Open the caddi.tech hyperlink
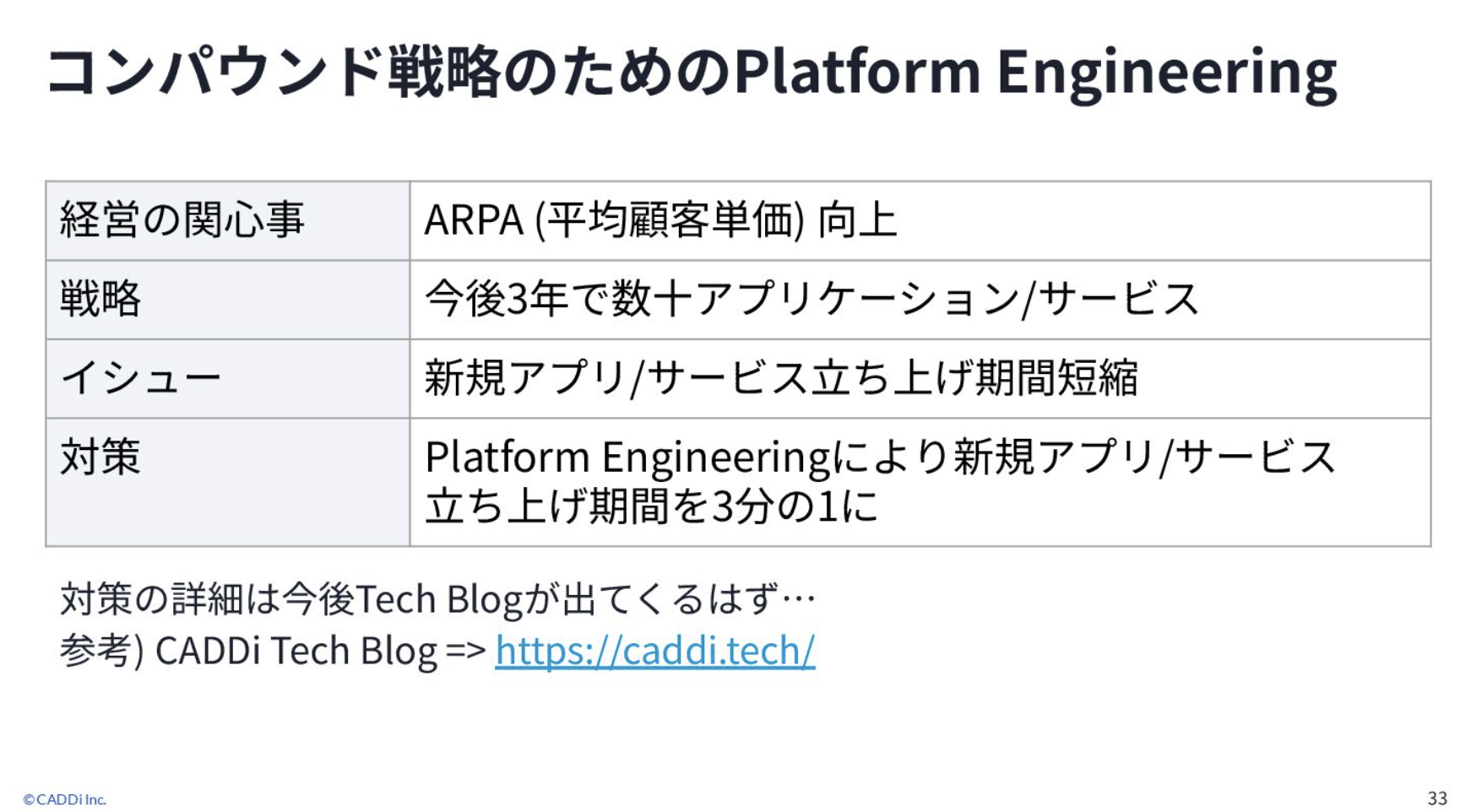 coord(654,651)
